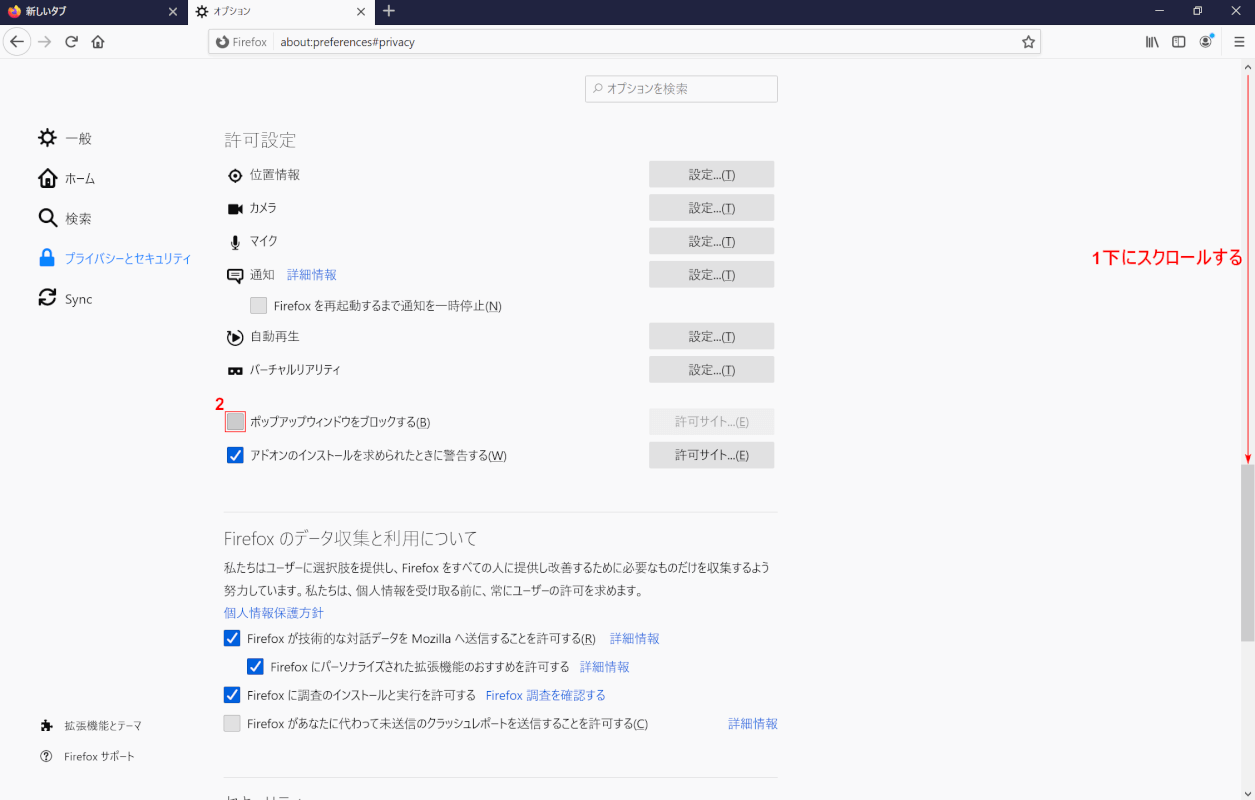The height and width of the screenshot is (800, 1255).
Task: Open location permission settings button
Action: [711, 175]
